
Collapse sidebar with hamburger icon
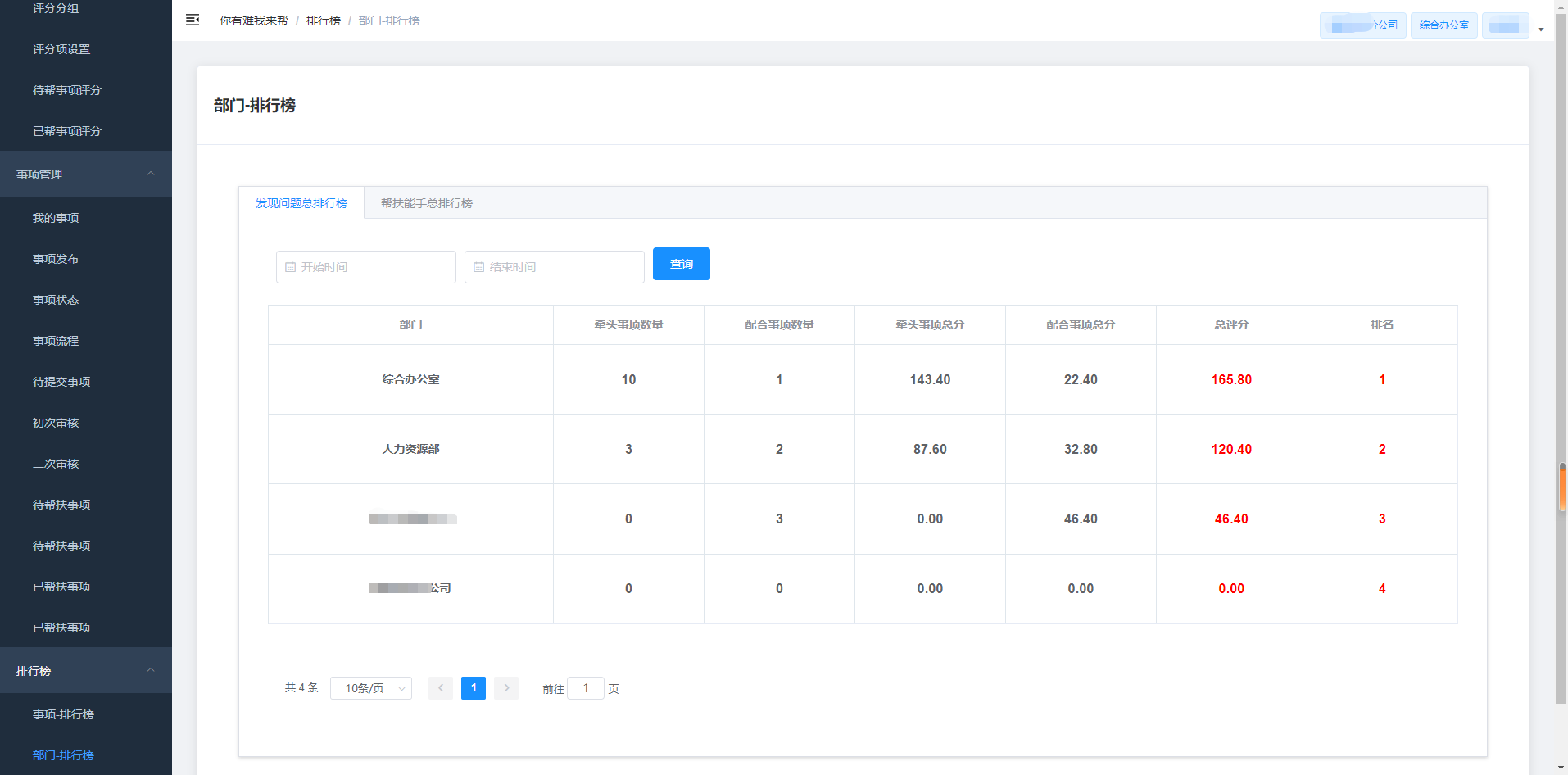(193, 20)
